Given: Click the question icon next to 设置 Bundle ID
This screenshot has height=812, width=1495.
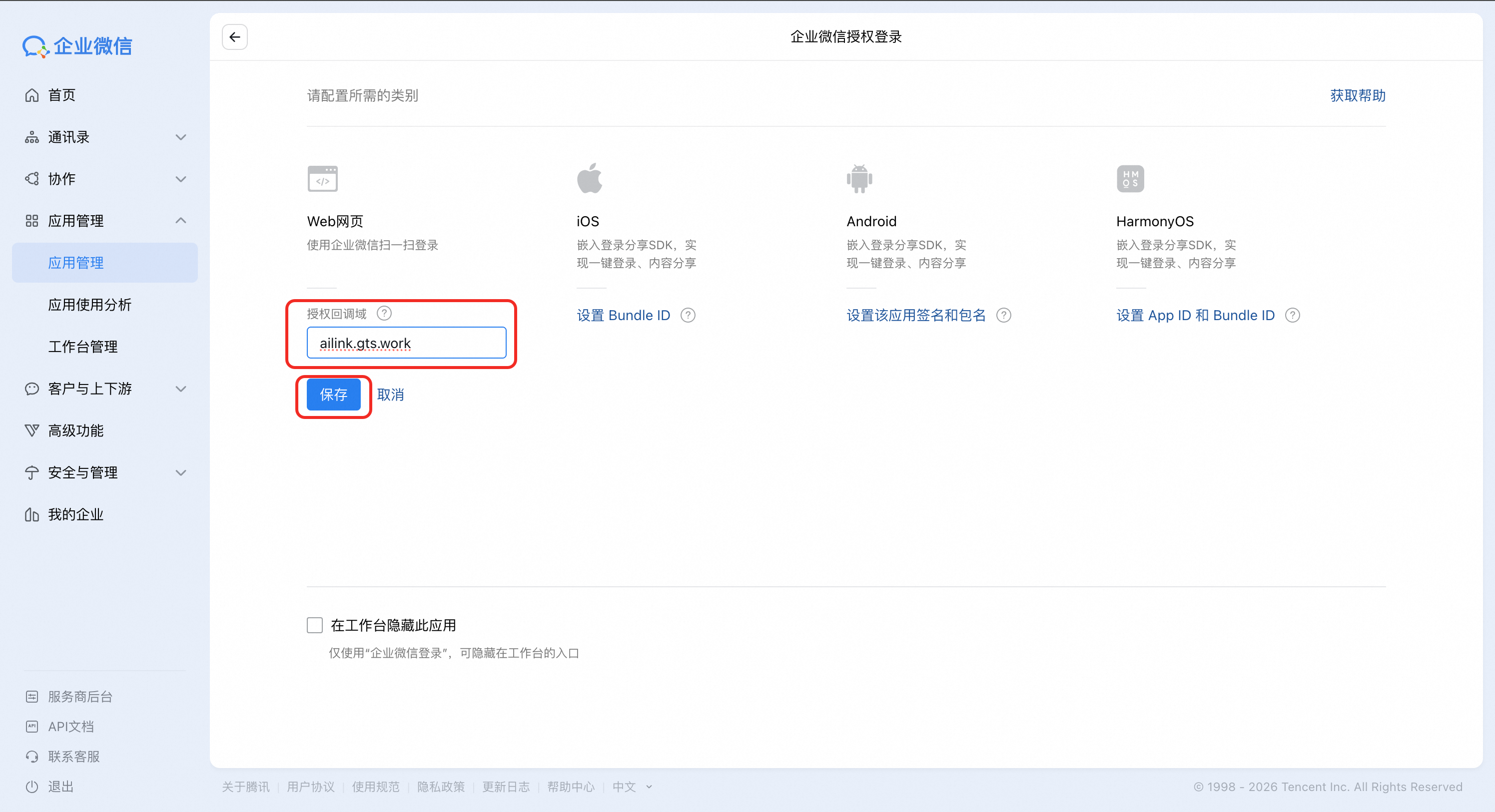Looking at the screenshot, I should point(688,315).
